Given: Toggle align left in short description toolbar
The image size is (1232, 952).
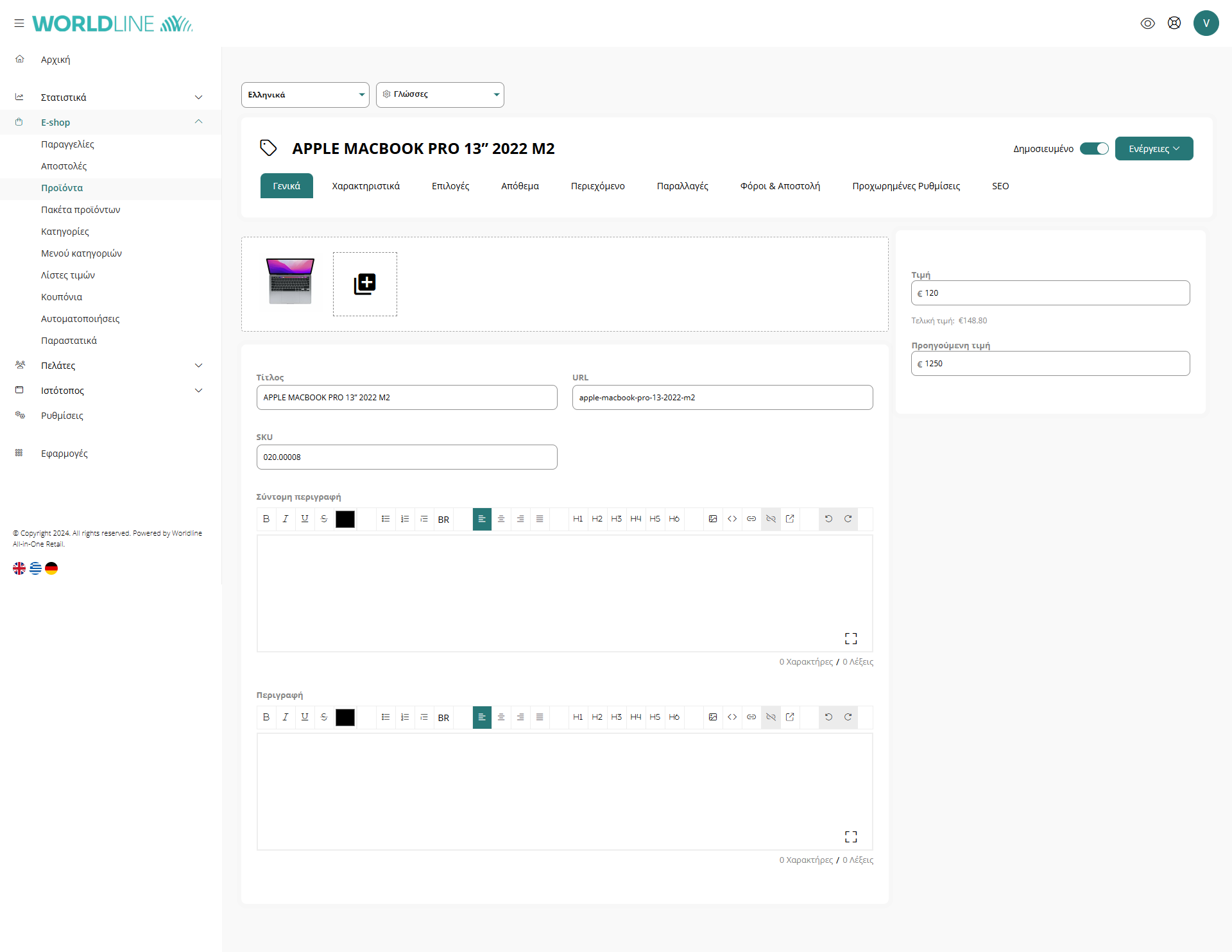Looking at the screenshot, I should [x=482, y=519].
